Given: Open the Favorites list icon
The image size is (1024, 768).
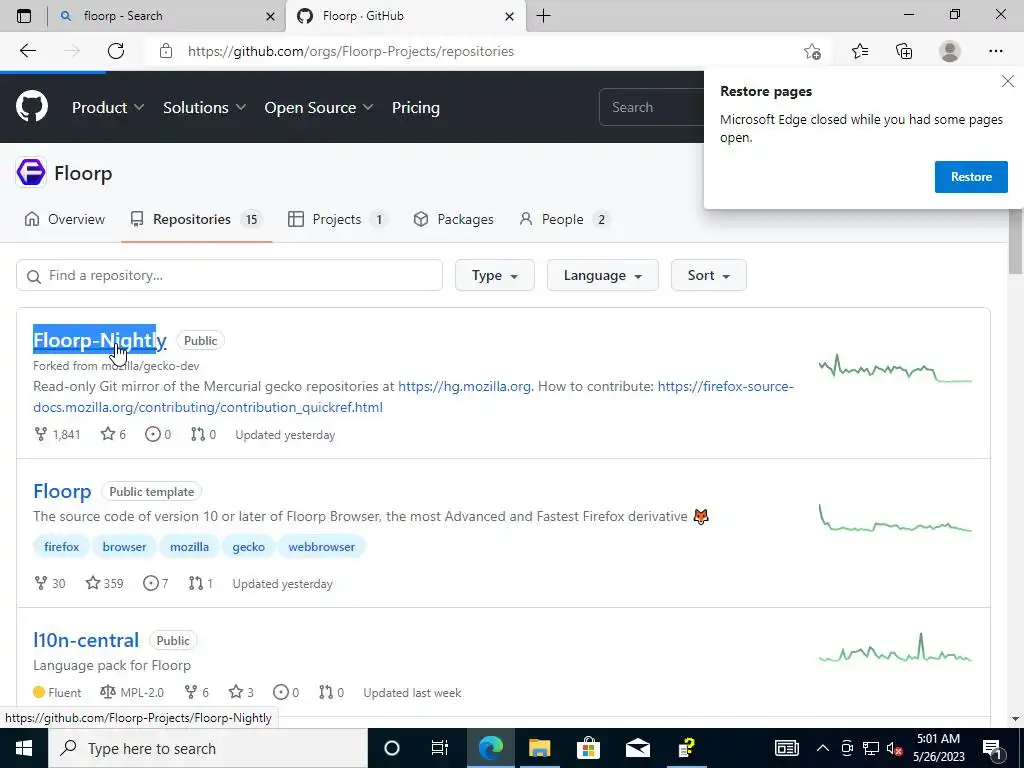Looking at the screenshot, I should 860,51.
